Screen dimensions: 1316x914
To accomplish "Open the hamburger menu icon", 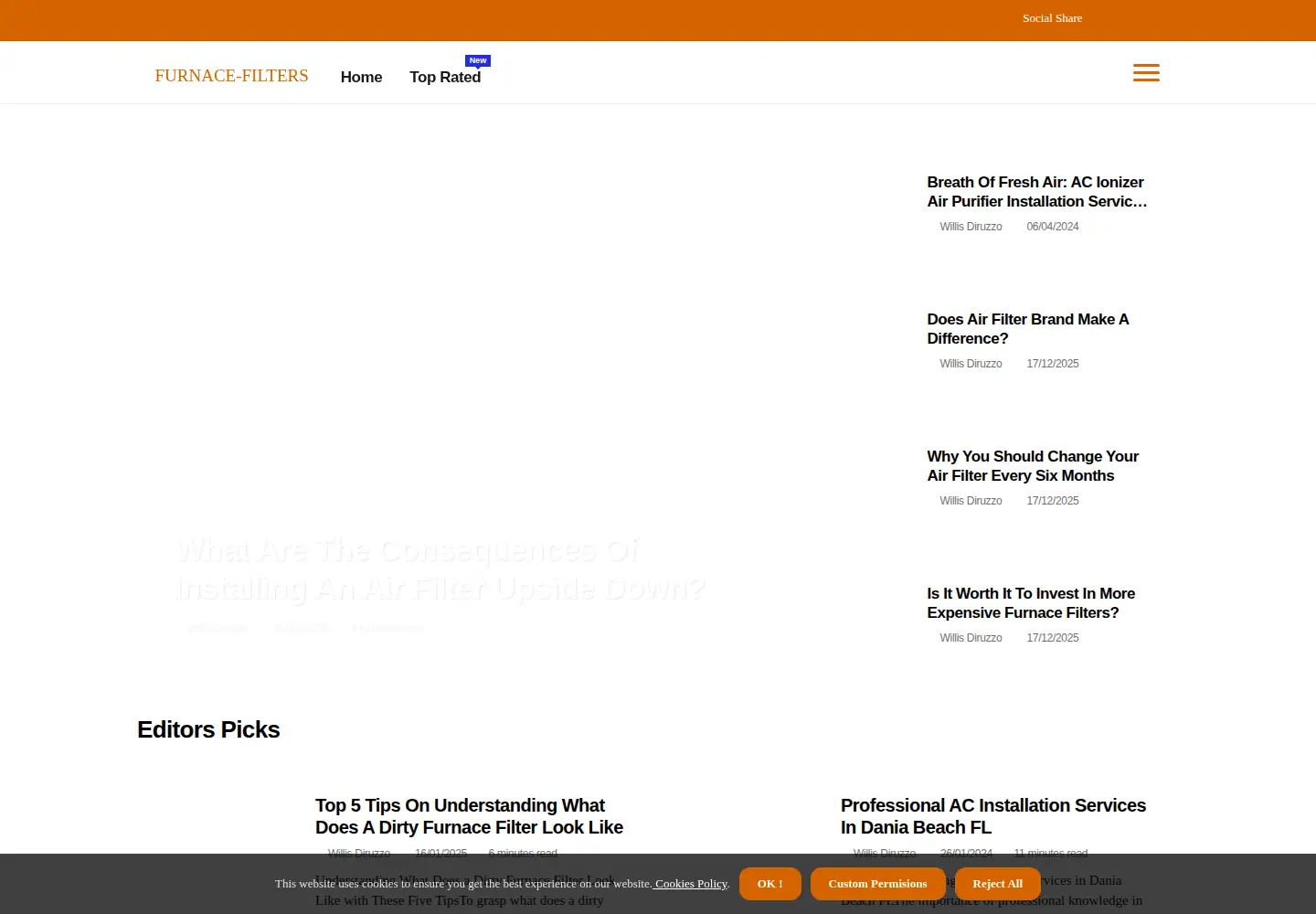I will tap(1146, 73).
